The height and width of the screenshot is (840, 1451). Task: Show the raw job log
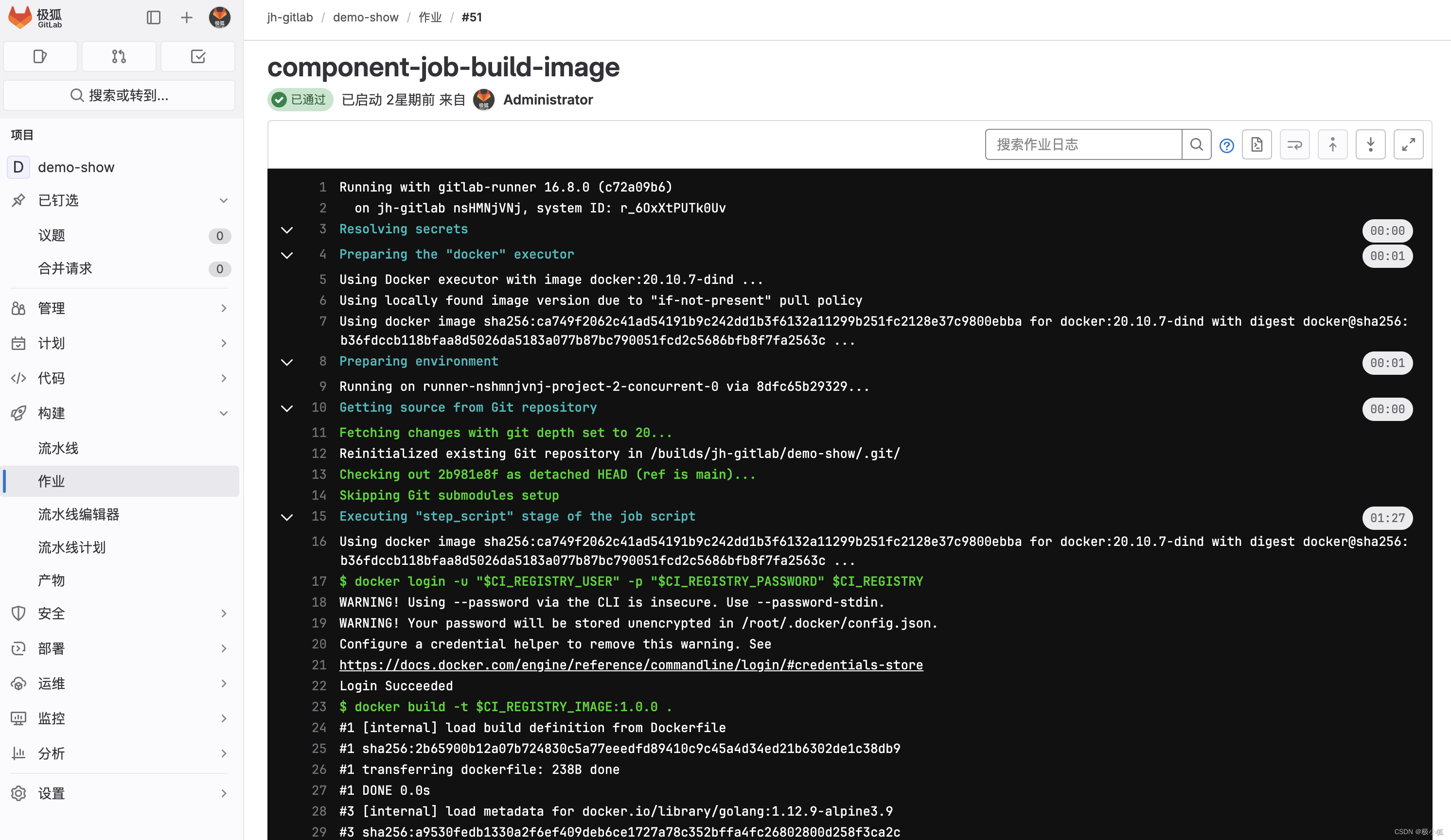click(x=1257, y=144)
